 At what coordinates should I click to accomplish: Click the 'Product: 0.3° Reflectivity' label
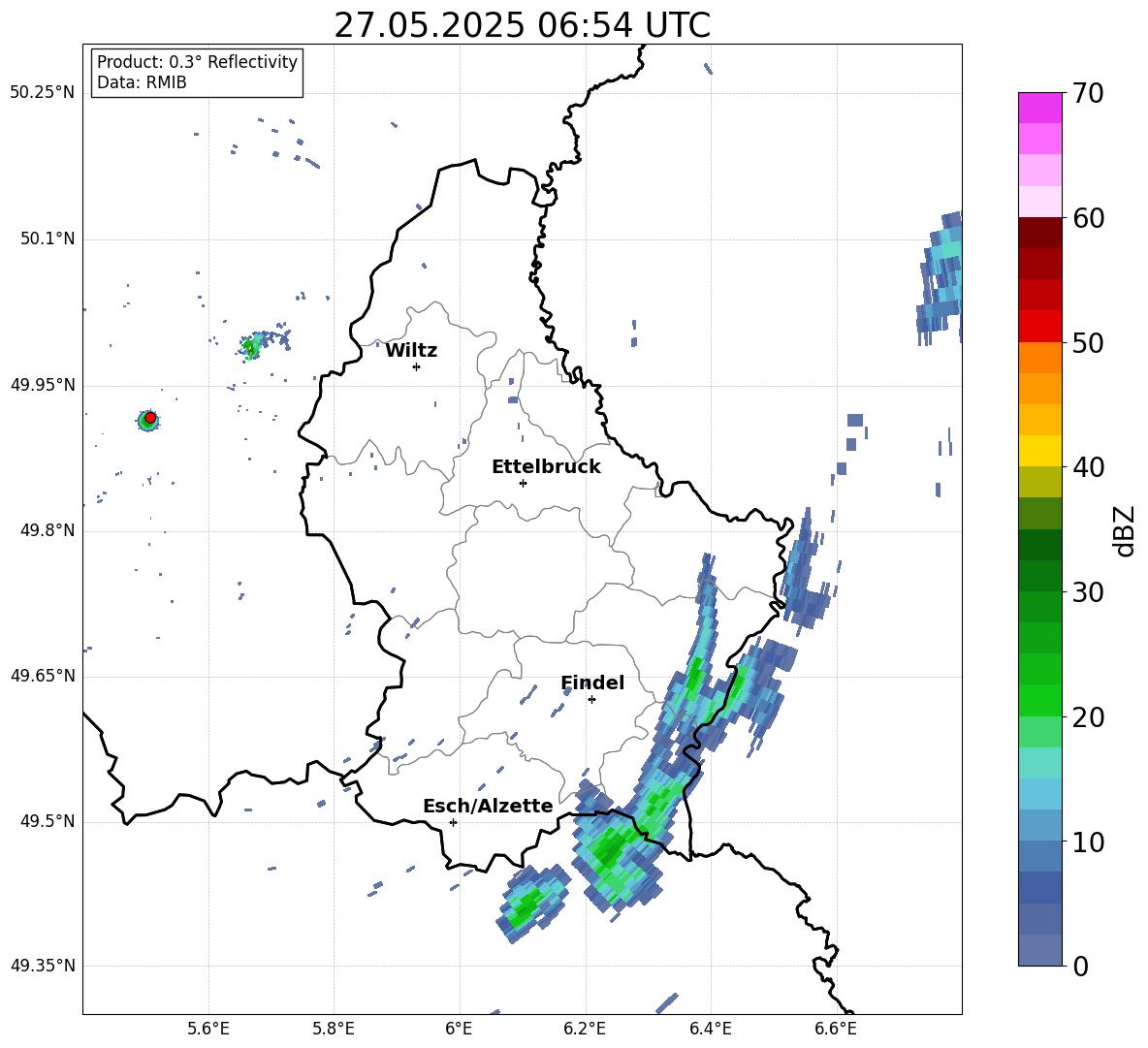point(197,61)
